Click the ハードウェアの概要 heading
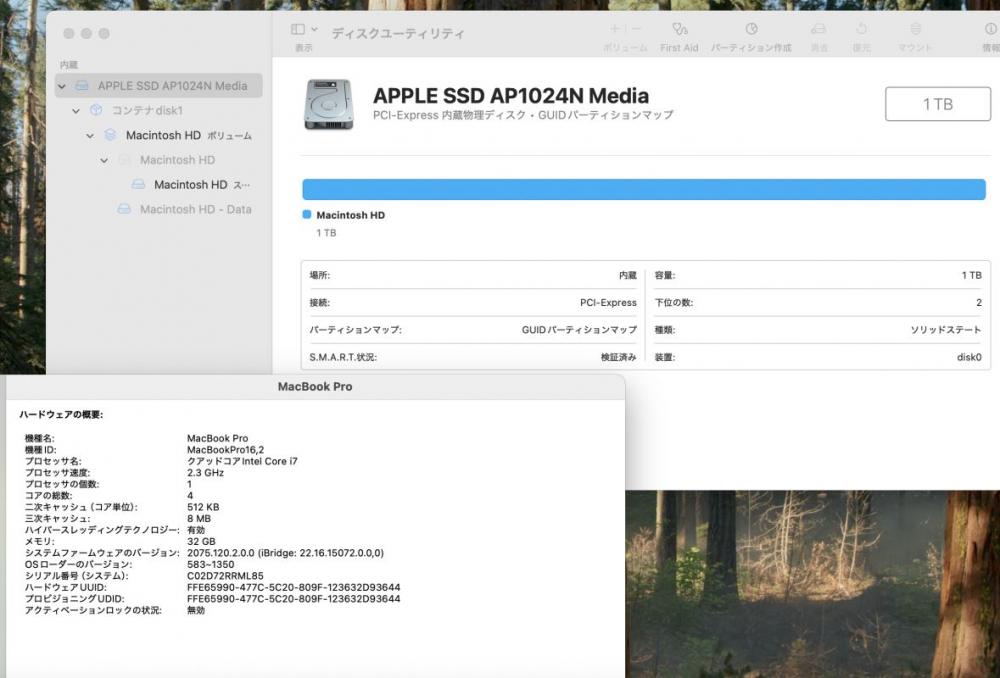 pos(61,415)
